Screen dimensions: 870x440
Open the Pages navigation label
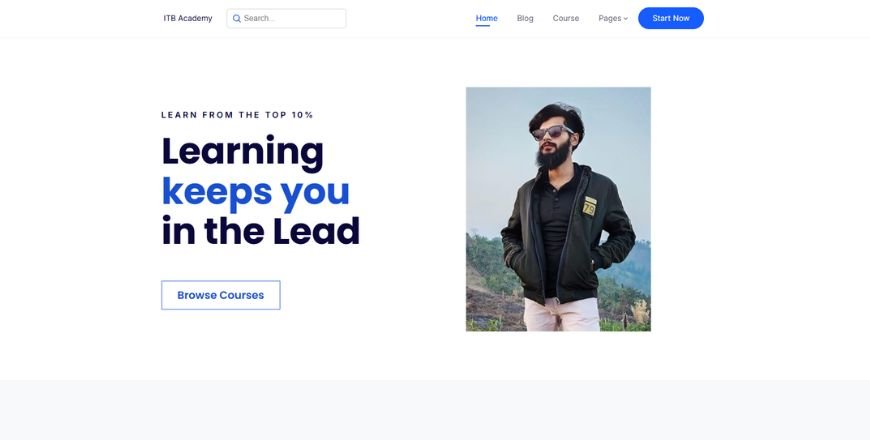(x=609, y=18)
